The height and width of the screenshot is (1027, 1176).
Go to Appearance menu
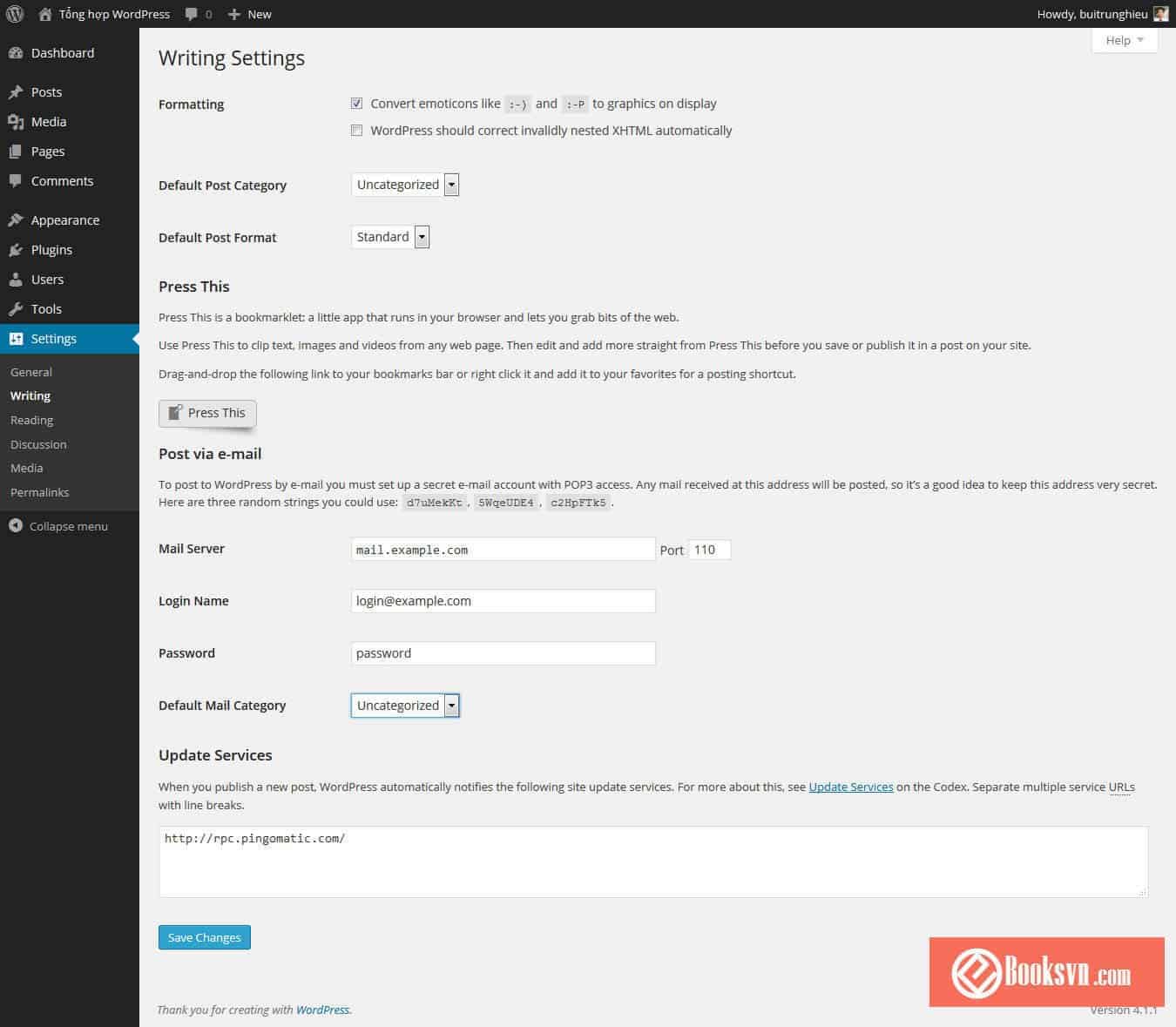[70, 220]
